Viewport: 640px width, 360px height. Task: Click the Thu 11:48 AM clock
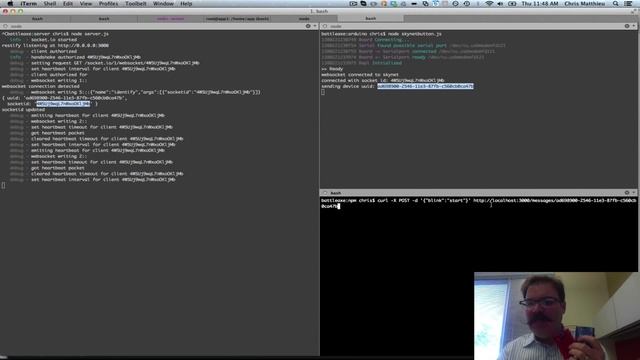coord(540,4)
